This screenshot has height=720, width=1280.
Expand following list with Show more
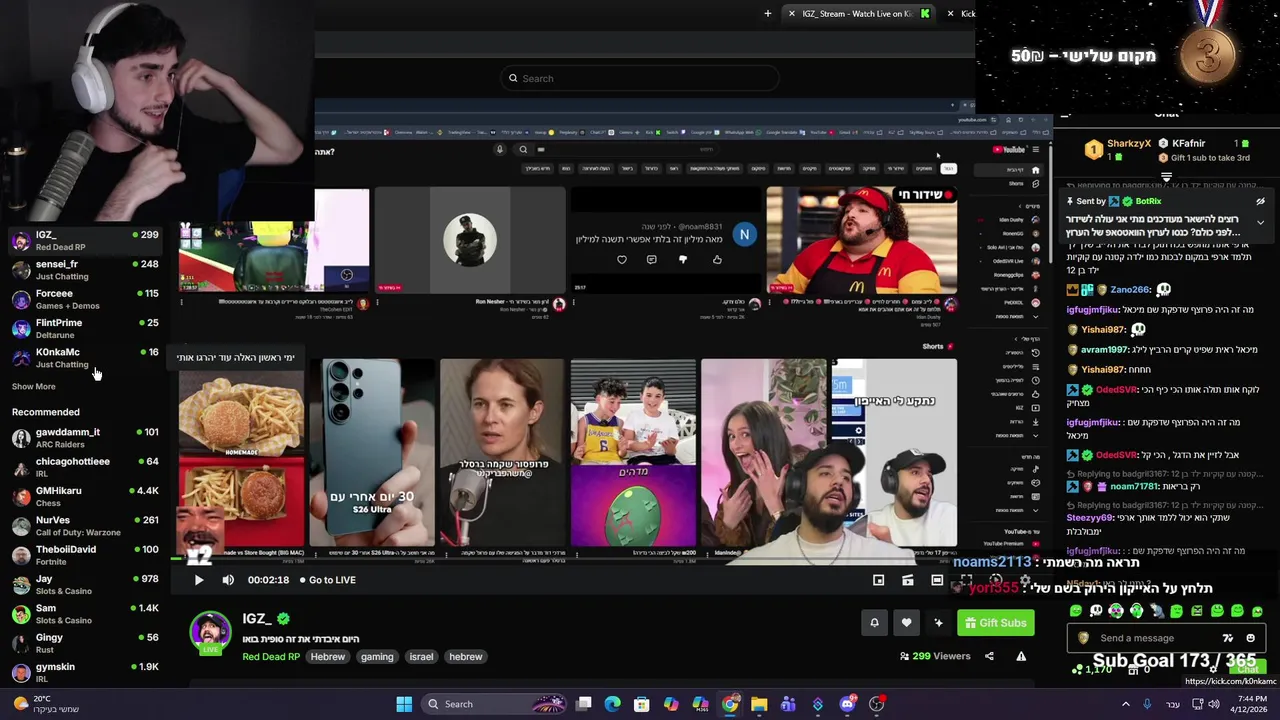point(33,387)
